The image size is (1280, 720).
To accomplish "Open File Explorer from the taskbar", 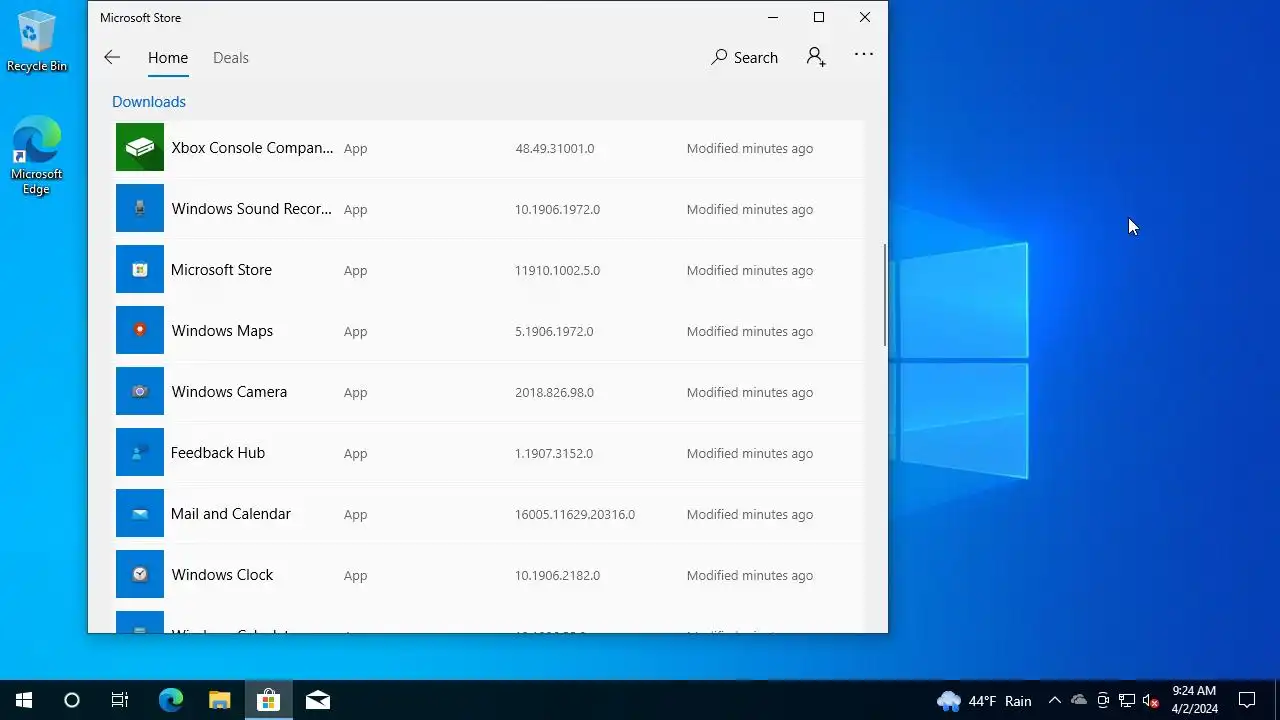I will (x=219, y=700).
